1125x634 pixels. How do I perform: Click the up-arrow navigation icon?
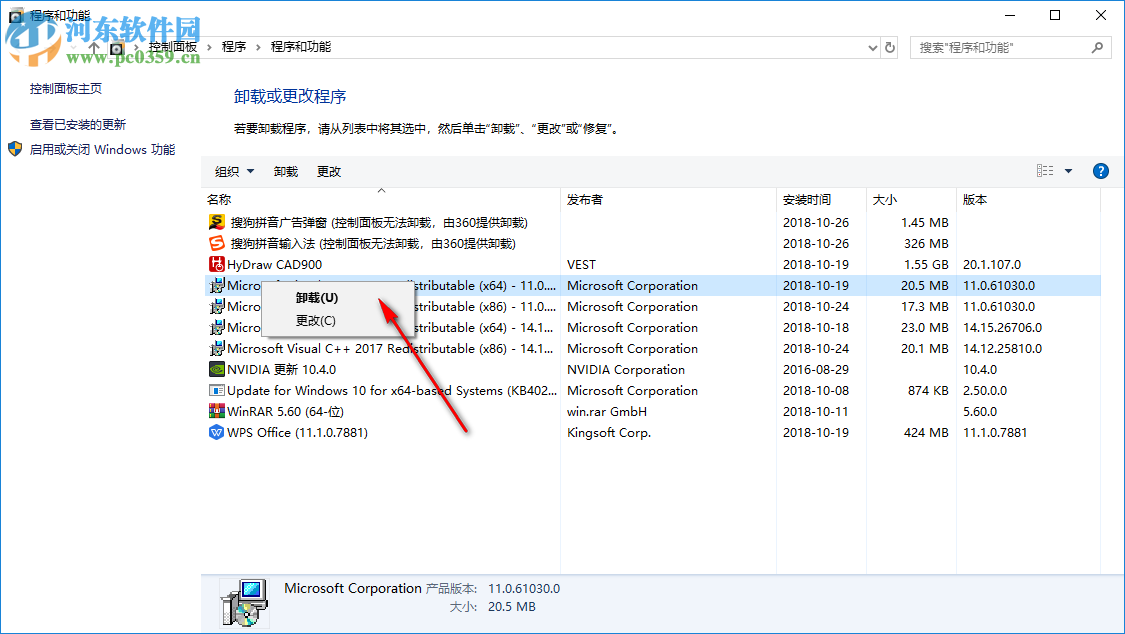(x=94, y=47)
